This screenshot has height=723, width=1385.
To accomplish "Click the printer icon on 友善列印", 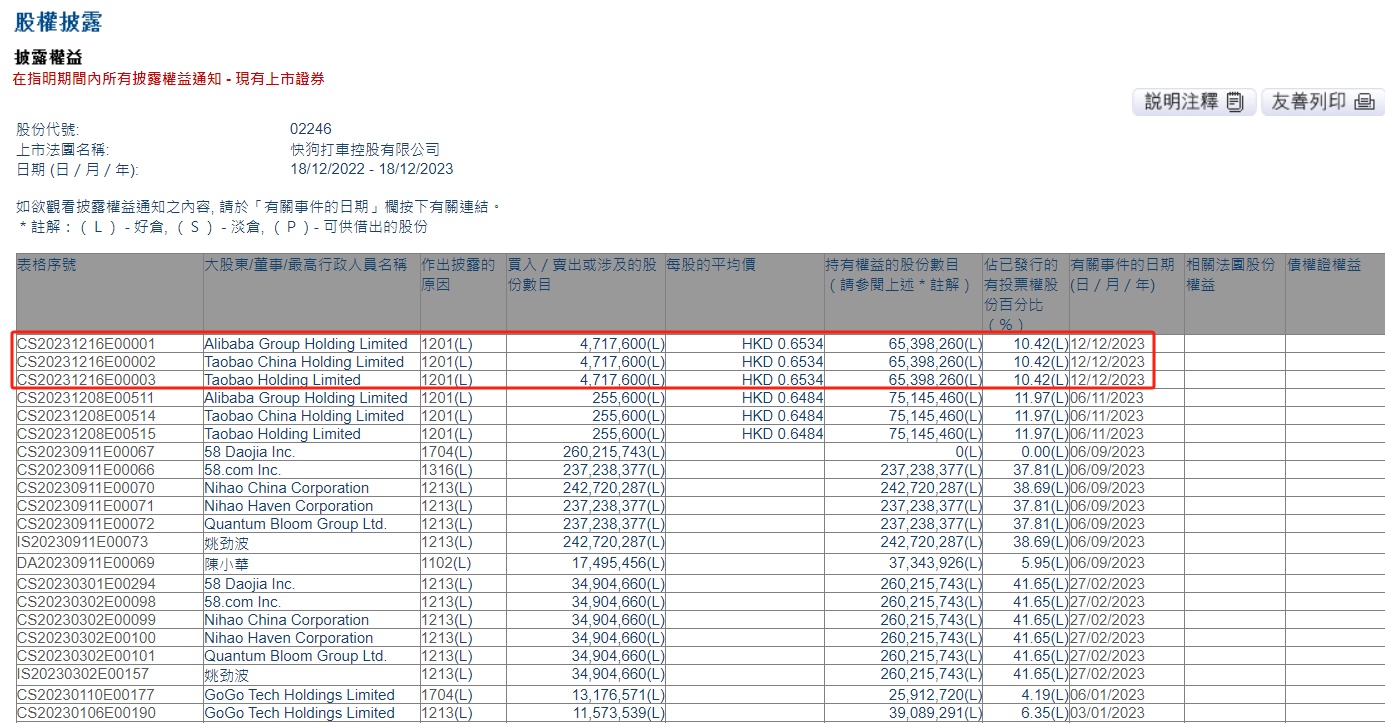I will (1364, 102).
